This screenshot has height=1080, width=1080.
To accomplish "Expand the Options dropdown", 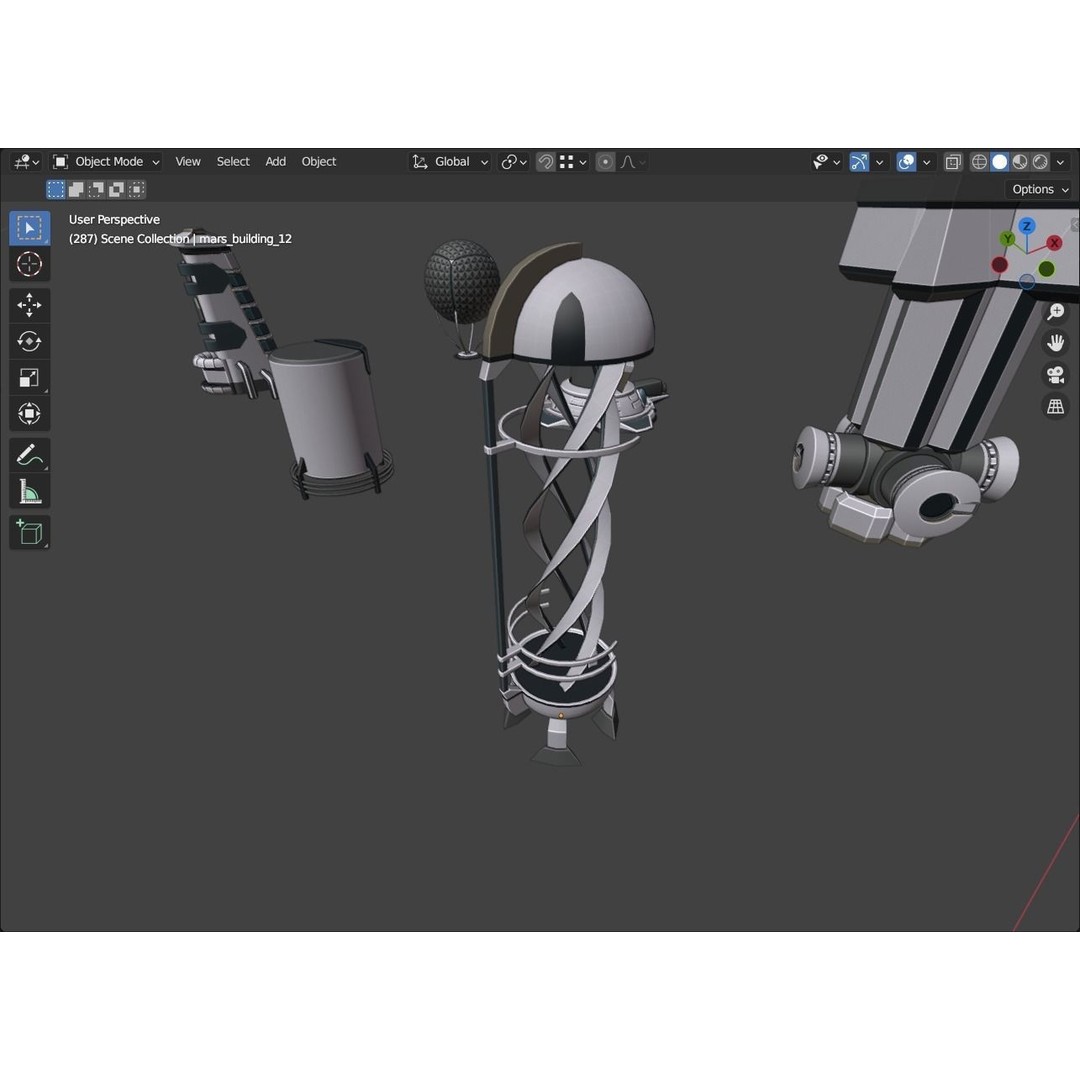I will point(1039,189).
